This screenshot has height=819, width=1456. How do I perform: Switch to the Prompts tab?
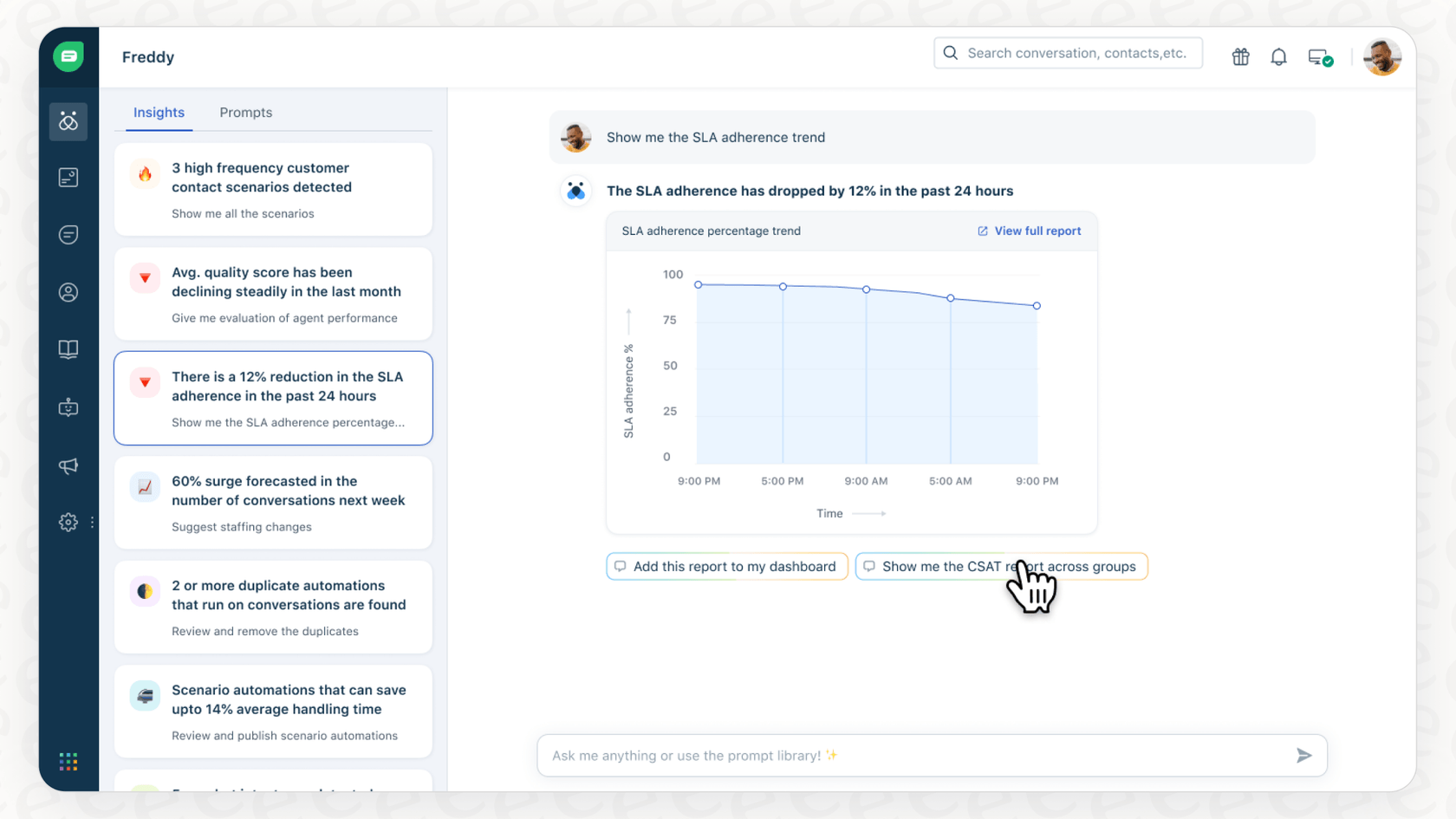coord(245,112)
